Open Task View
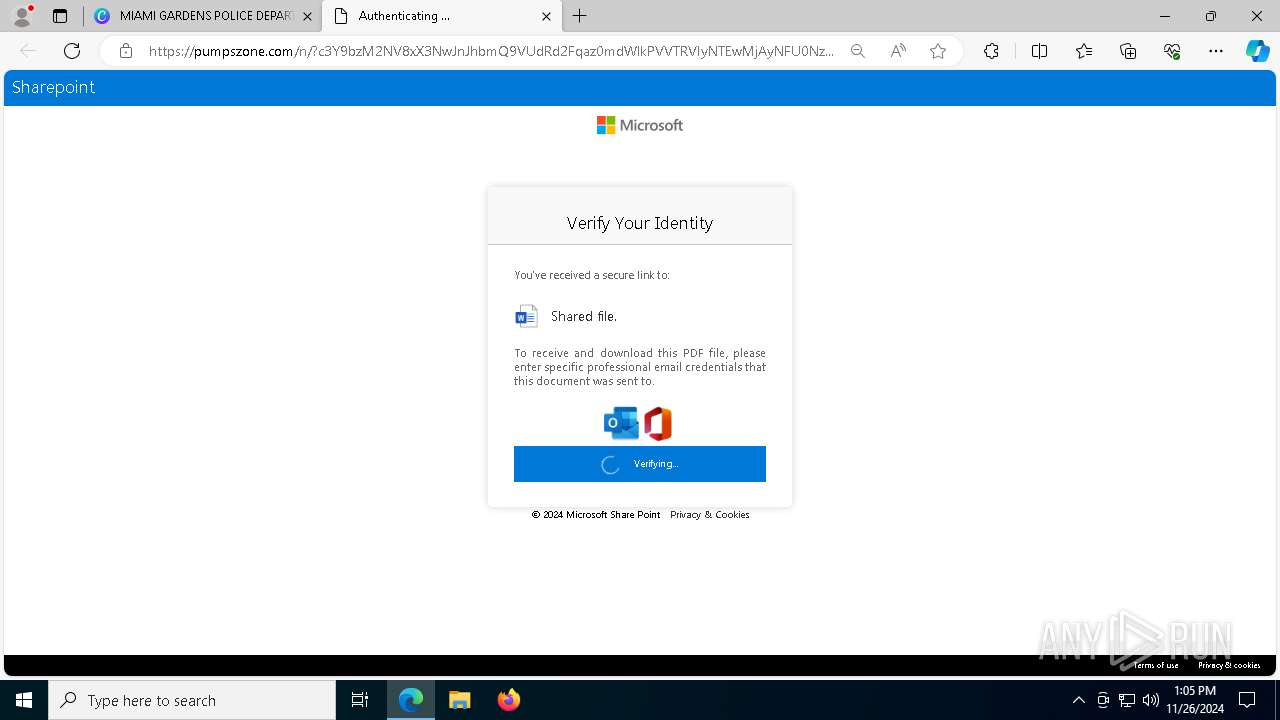The height and width of the screenshot is (720, 1280). pyautogui.click(x=360, y=700)
